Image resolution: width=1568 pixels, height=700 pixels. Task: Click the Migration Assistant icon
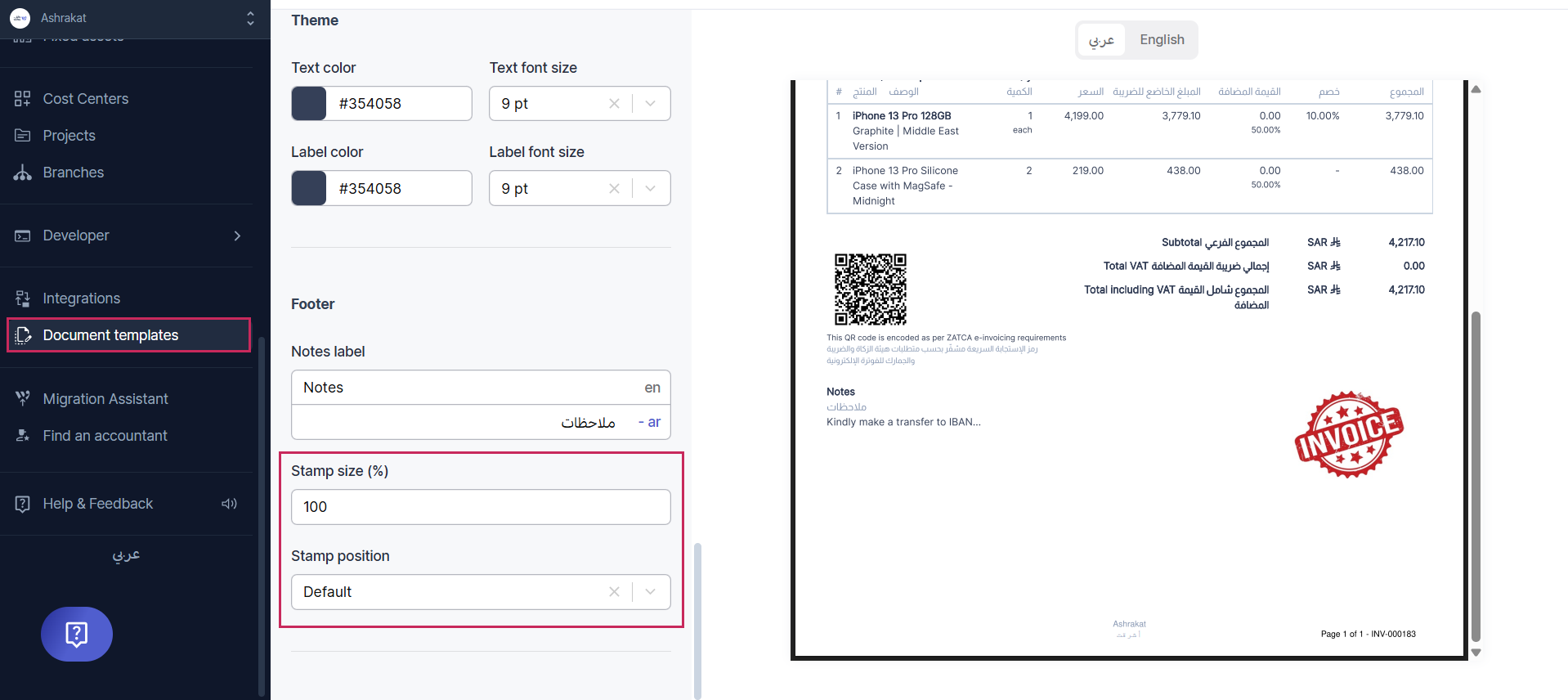point(23,399)
